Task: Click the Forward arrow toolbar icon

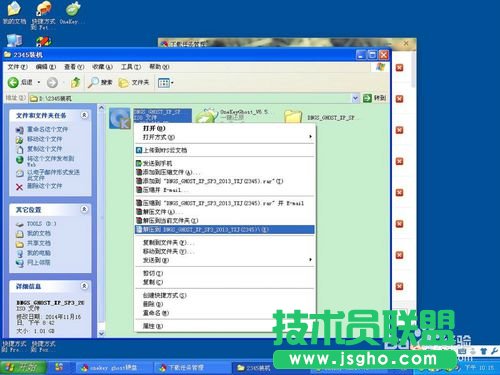Action: coord(52,82)
